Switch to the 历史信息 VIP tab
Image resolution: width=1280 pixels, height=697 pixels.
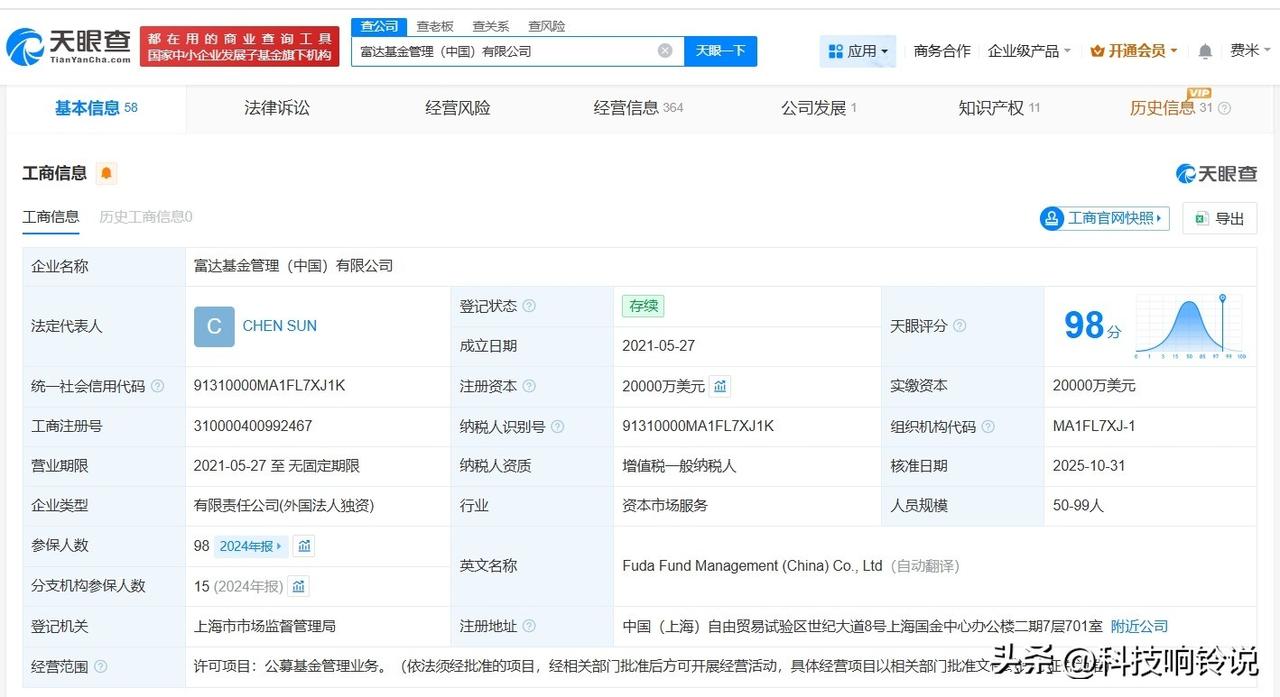(1172, 108)
